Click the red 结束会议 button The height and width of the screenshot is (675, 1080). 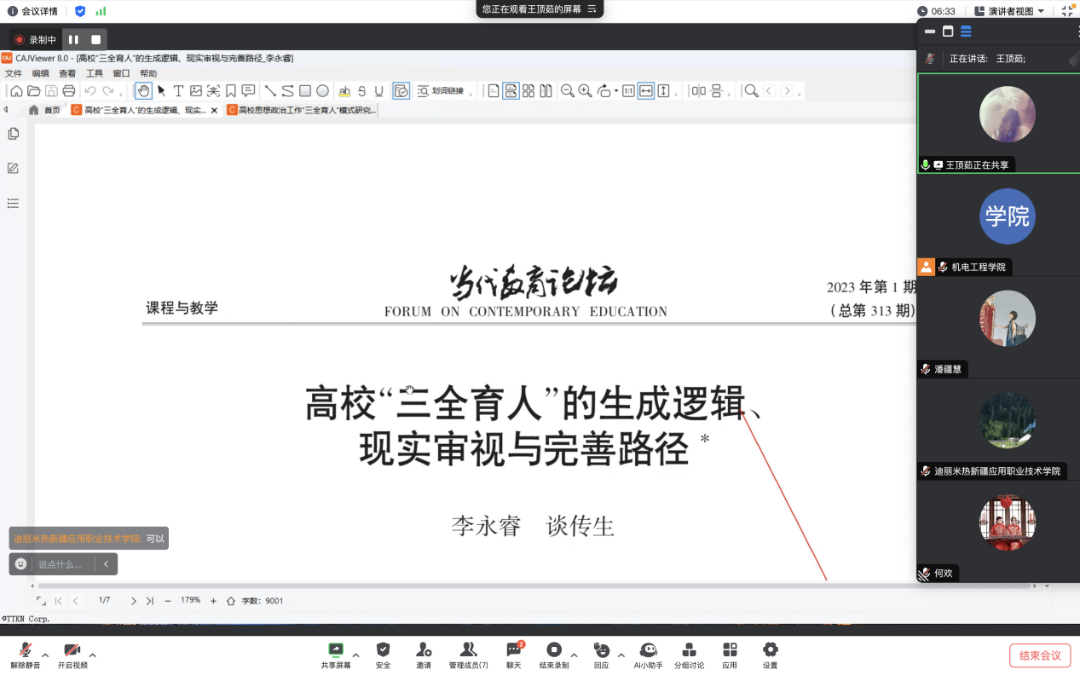click(x=1039, y=654)
